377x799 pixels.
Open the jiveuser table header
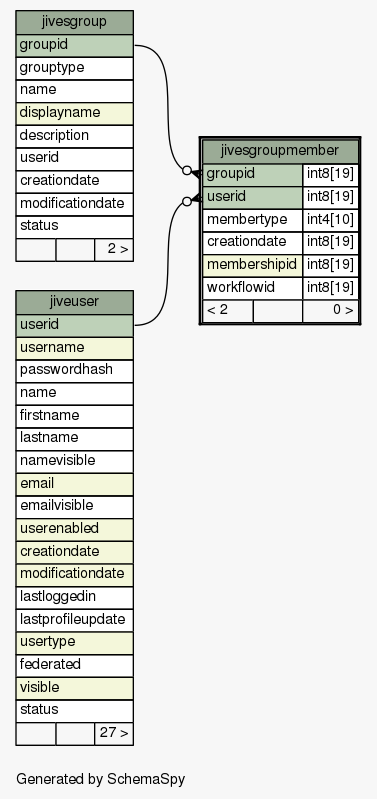pos(74,302)
